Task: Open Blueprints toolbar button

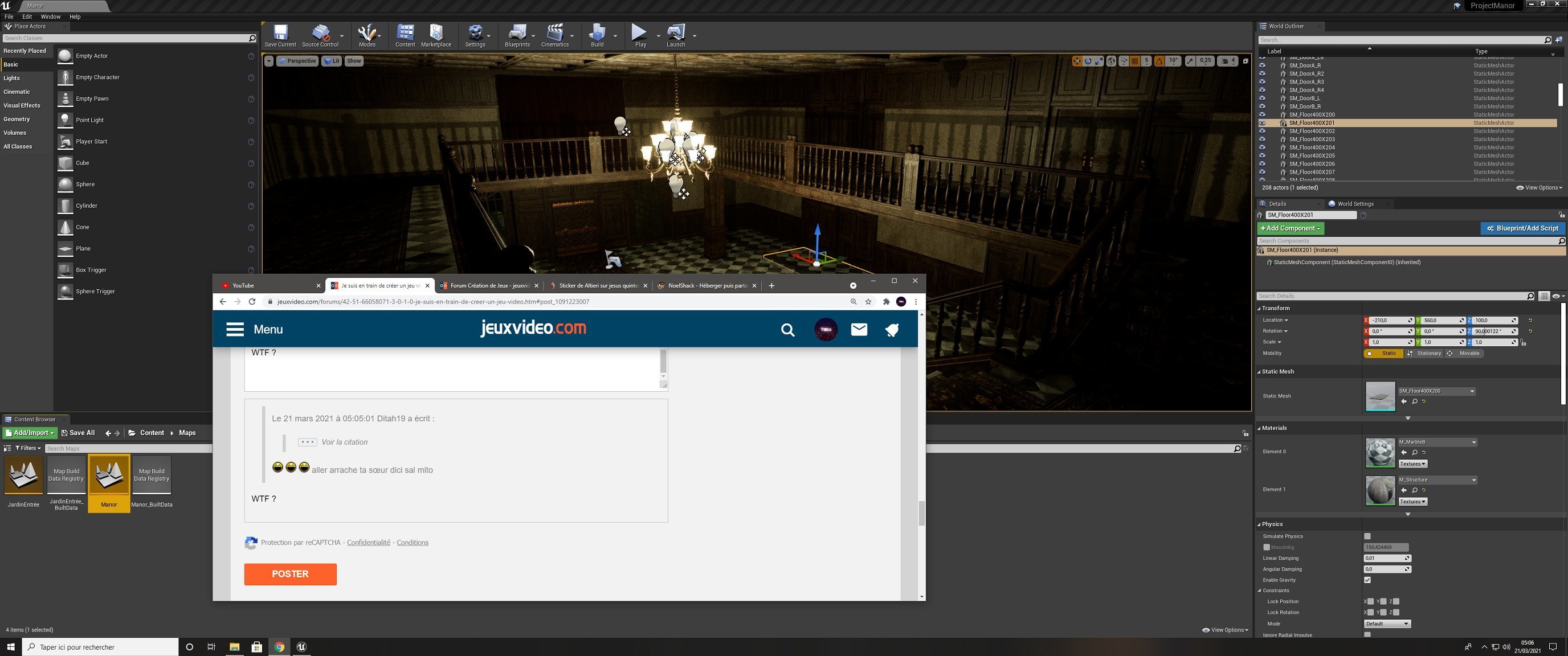Action: point(517,35)
